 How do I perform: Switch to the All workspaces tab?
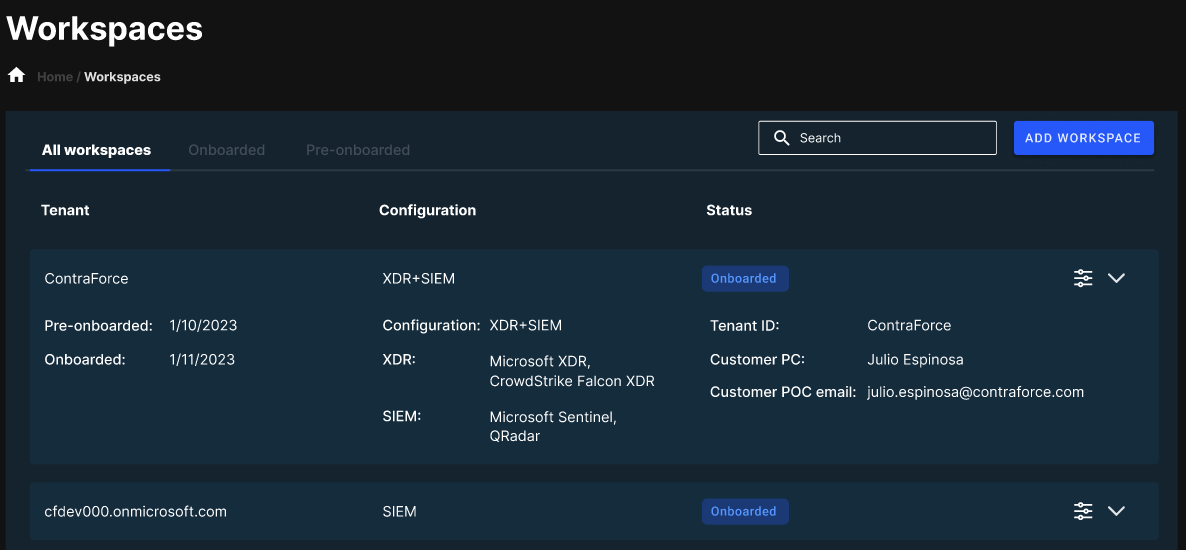point(96,150)
